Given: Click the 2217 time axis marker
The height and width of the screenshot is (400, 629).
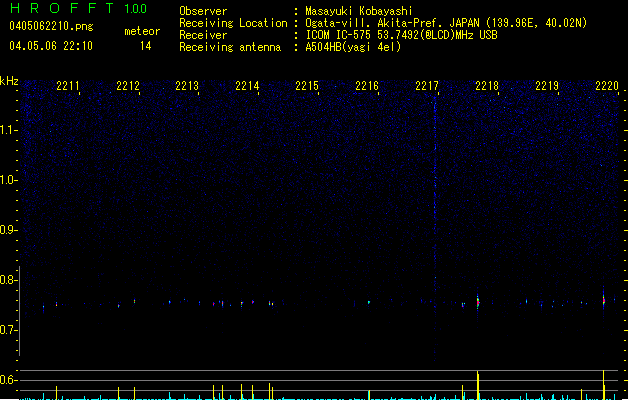Looking at the screenshot, I should [427, 86].
